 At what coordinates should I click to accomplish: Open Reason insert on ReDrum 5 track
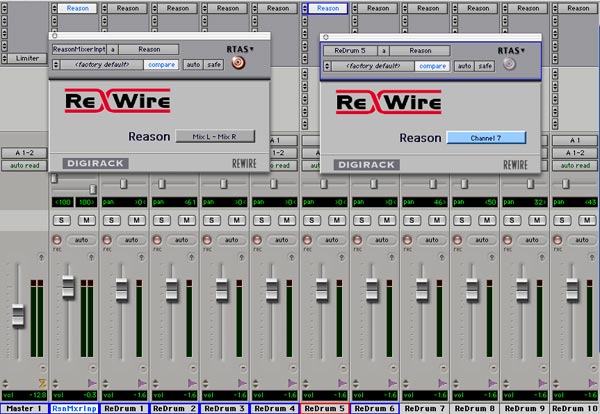point(328,8)
